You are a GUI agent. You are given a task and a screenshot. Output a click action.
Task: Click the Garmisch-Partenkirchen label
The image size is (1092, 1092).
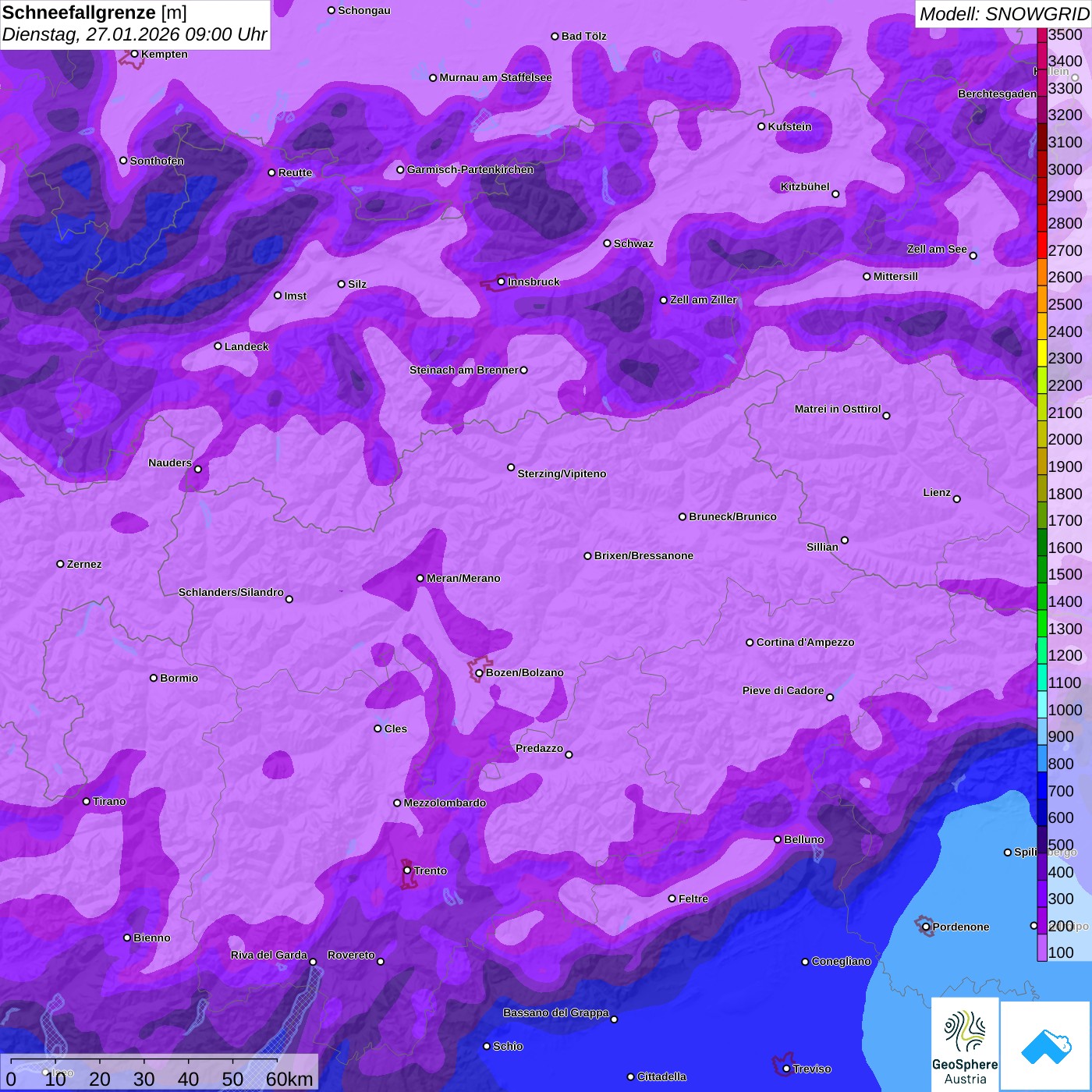coord(470,169)
